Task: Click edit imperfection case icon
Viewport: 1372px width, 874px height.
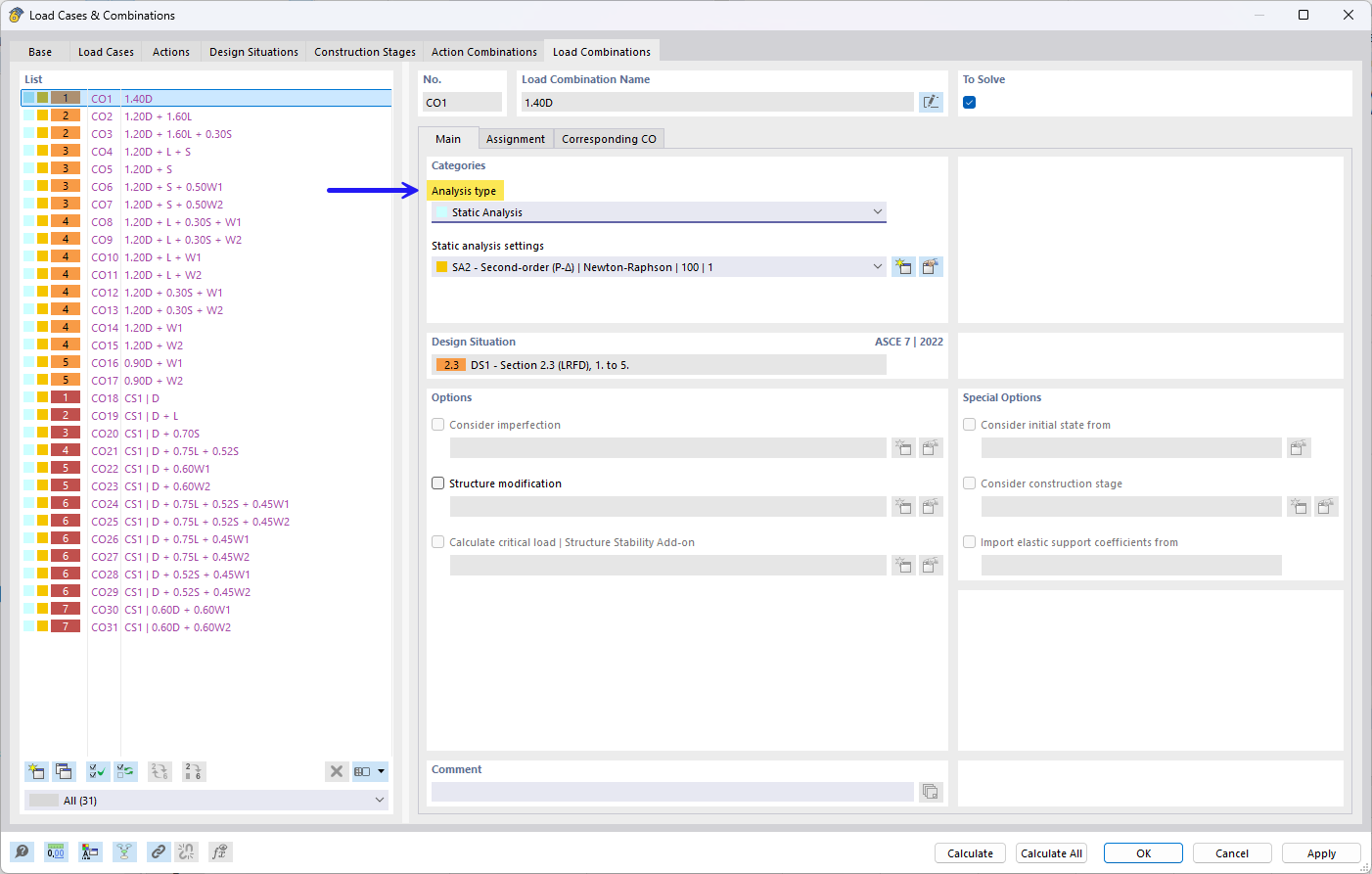Action: coord(931,448)
